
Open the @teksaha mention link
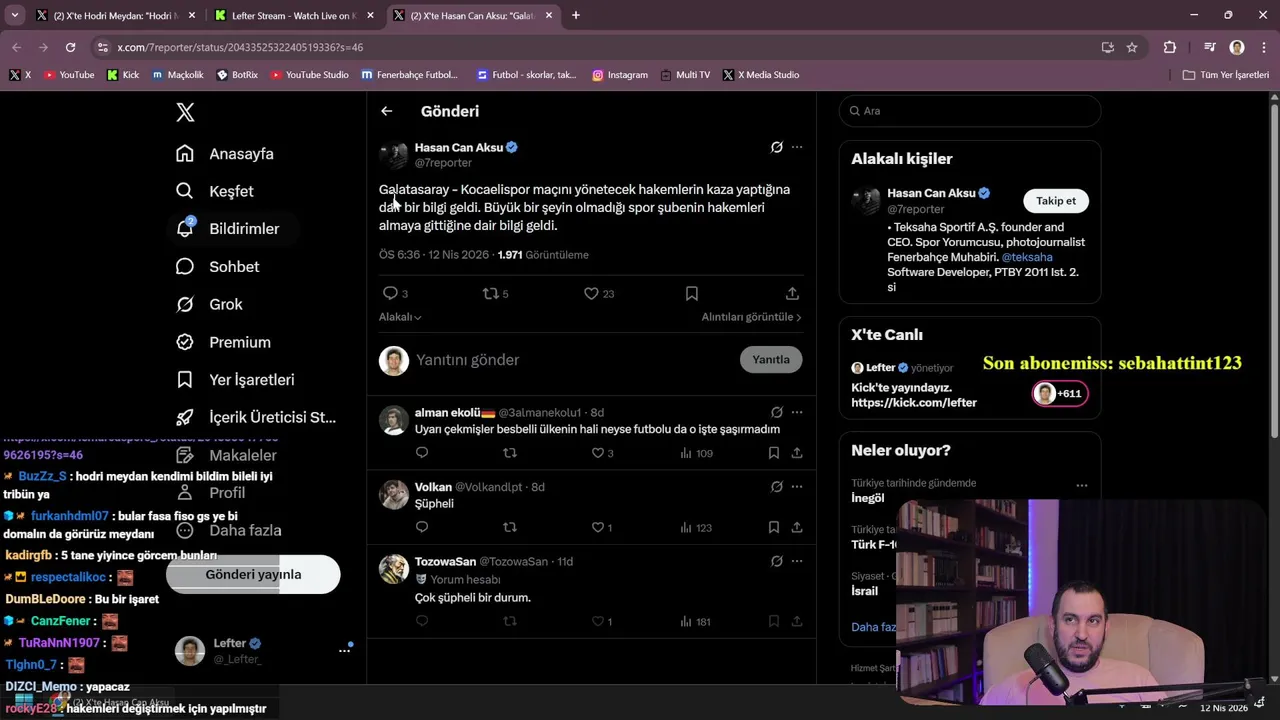click(1027, 257)
